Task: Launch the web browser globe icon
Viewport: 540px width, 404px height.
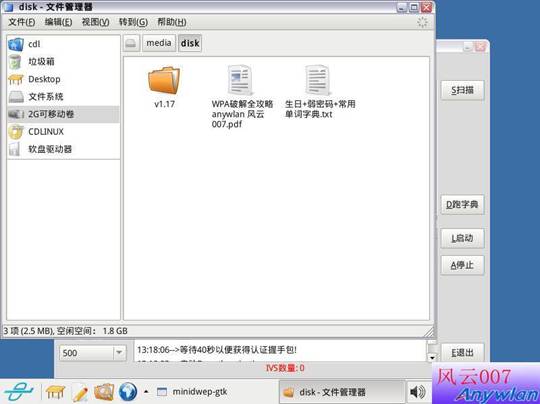Action: point(128,392)
